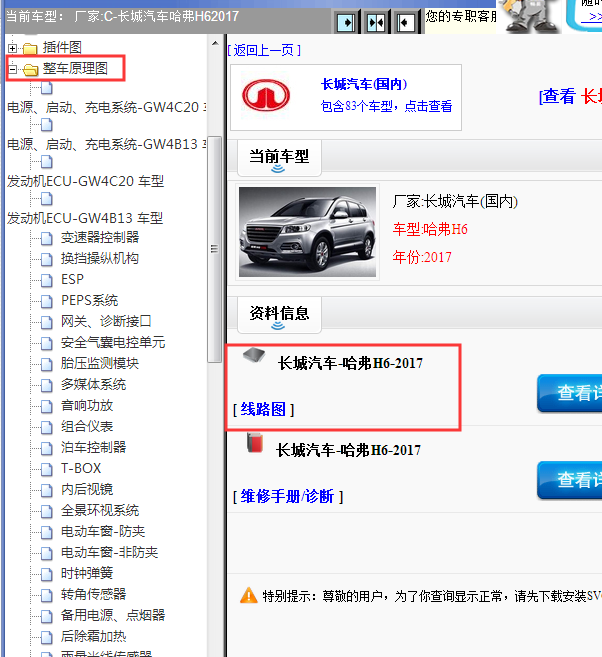Click the document icon beside 变速器控制器

tap(47, 238)
